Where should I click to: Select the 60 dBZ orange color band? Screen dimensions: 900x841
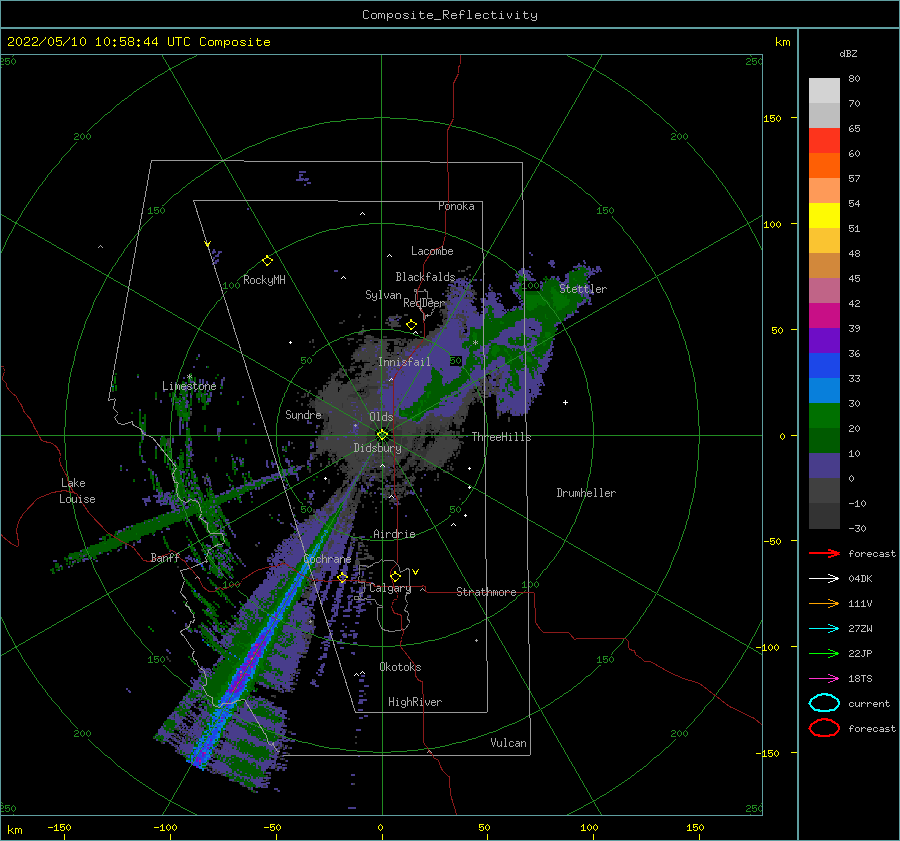[824, 165]
